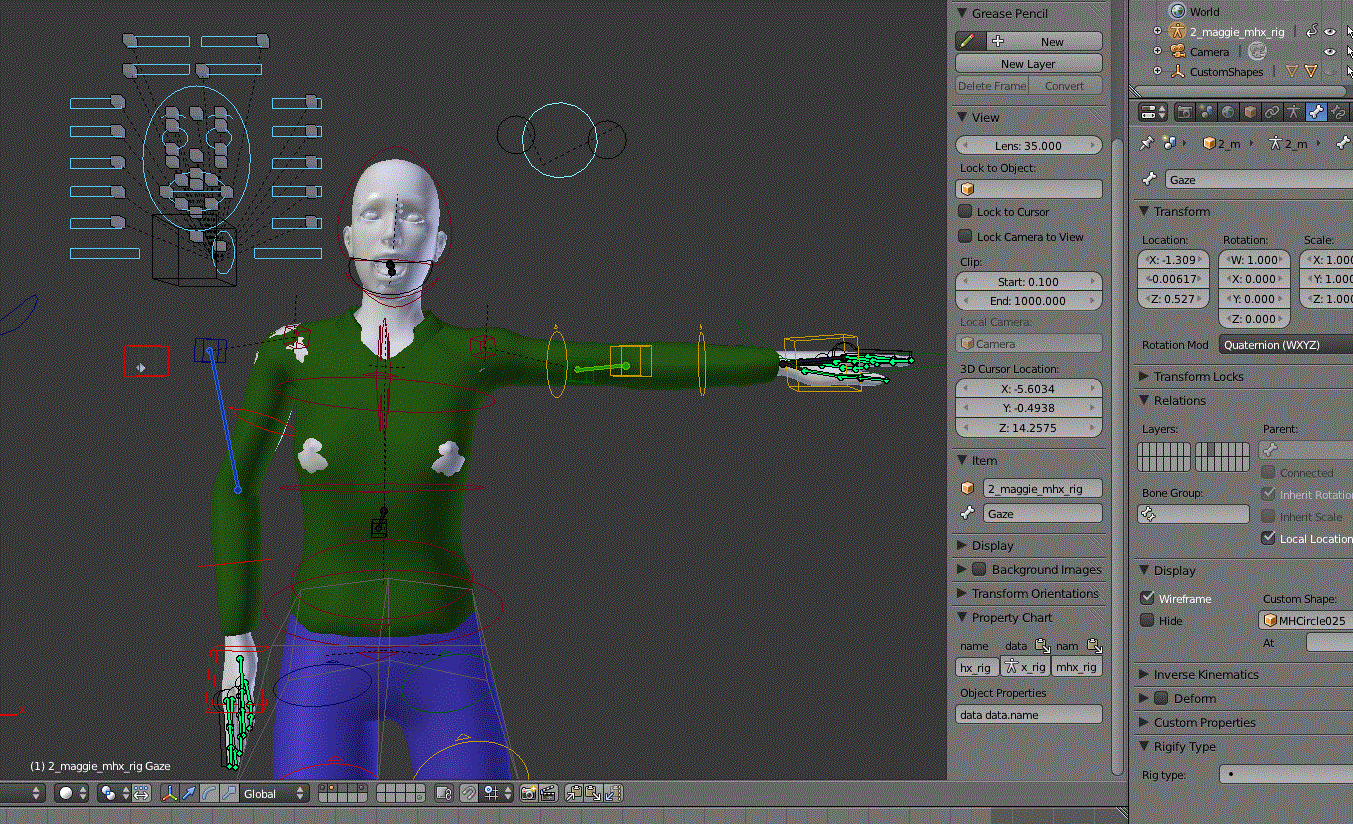Click the Delete Frame button
The height and width of the screenshot is (824, 1353).
point(992,85)
